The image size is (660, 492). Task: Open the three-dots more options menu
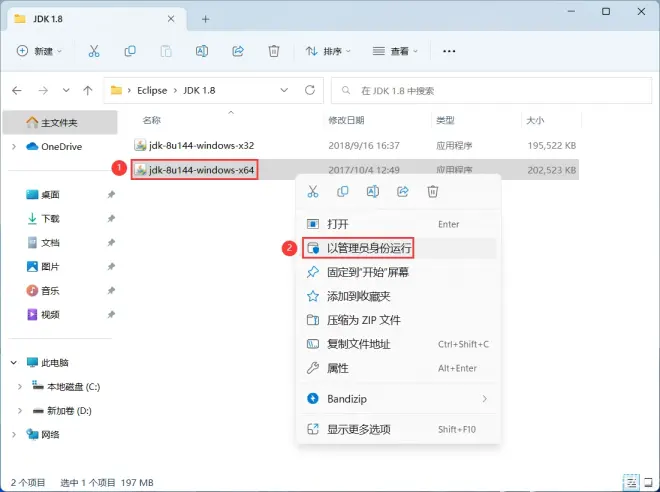click(x=449, y=51)
